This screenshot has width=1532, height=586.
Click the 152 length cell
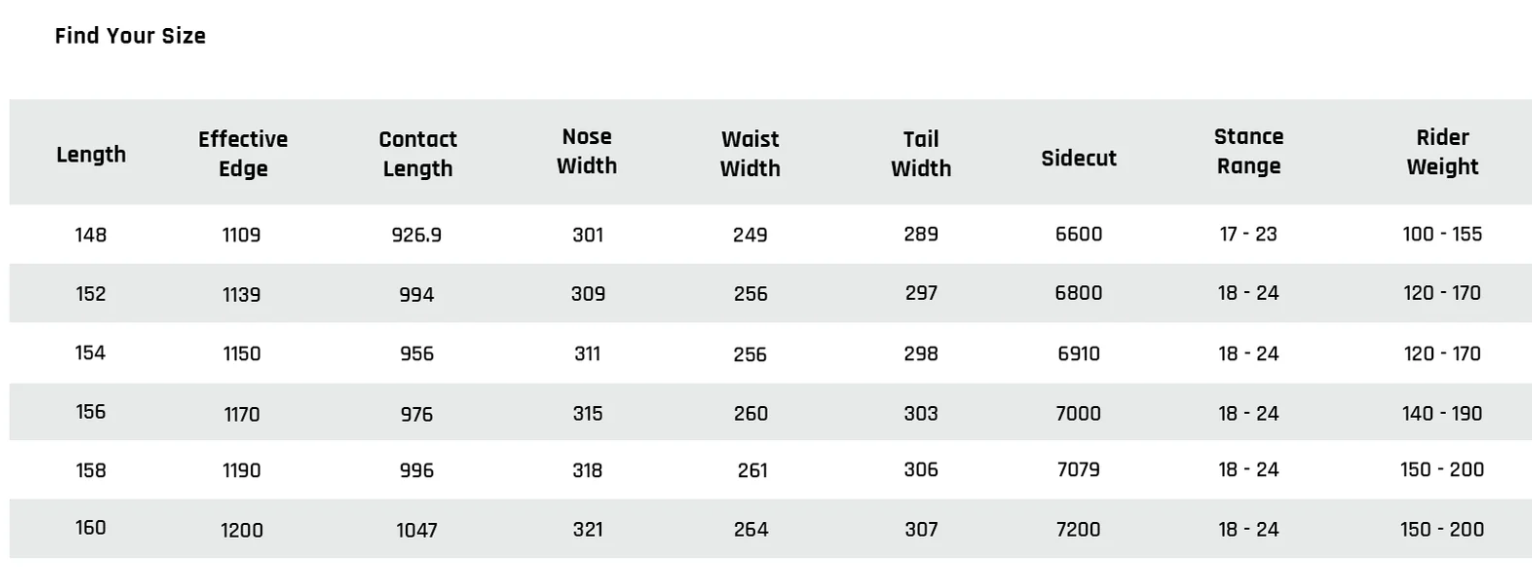pyautogui.click(x=91, y=294)
